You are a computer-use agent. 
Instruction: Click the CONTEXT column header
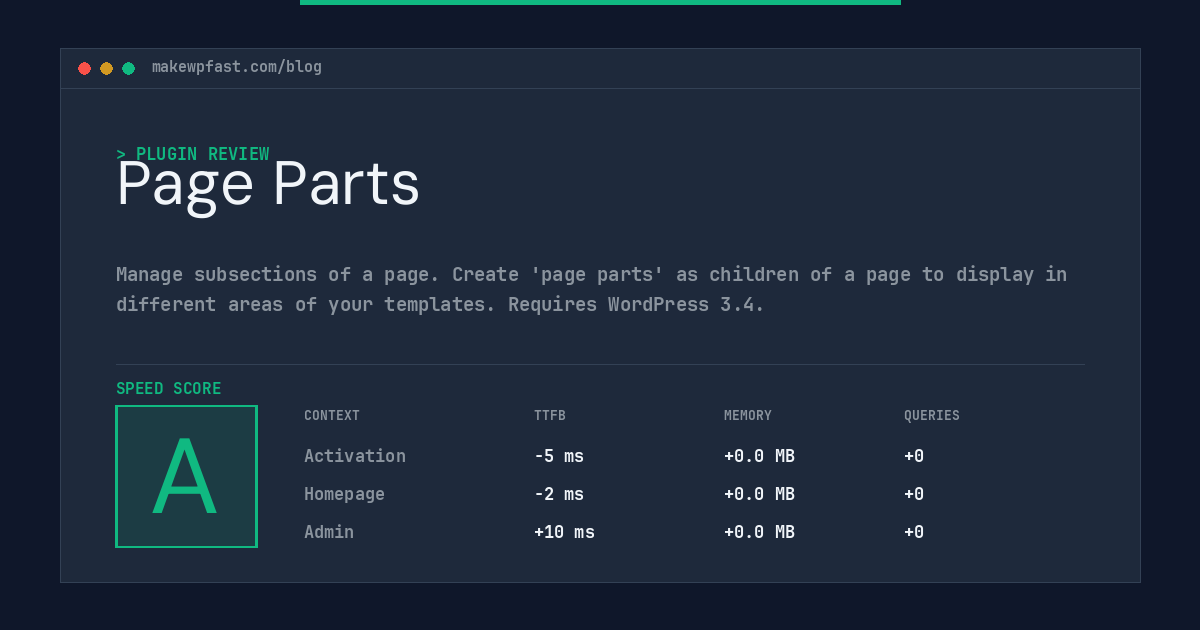(x=332, y=416)
